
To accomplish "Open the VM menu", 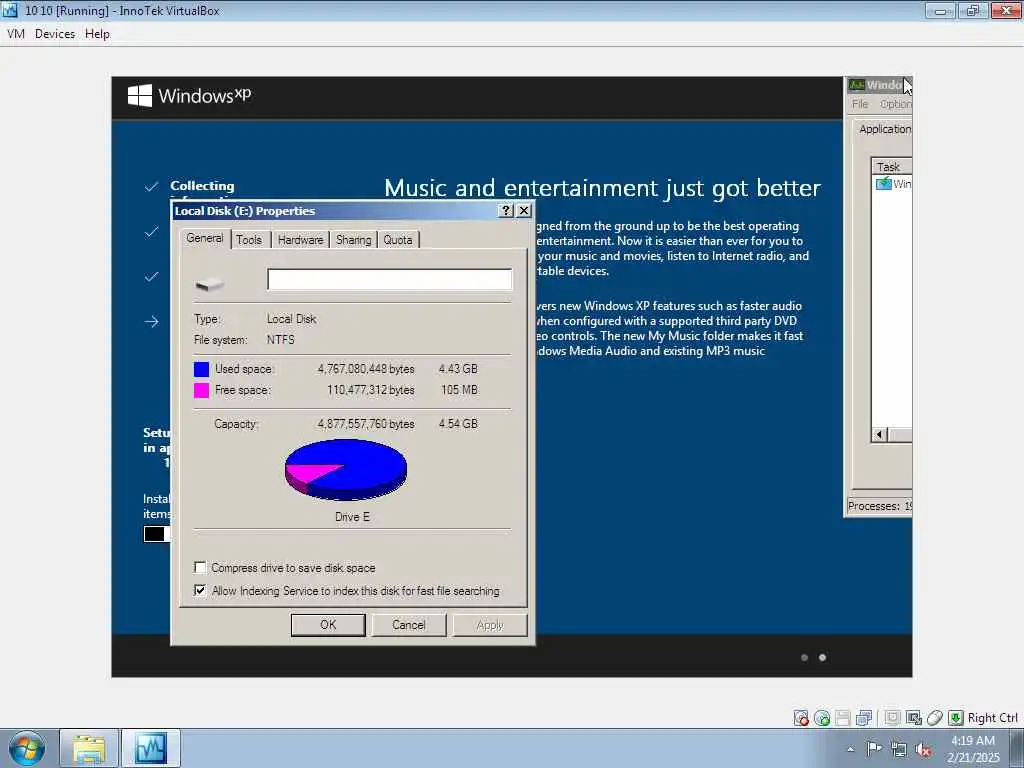I will coord(16,33).
